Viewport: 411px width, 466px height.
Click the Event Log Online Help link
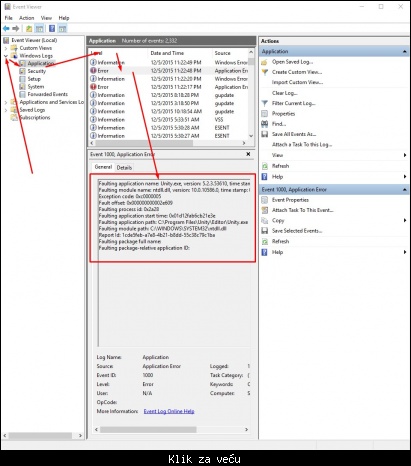pyautogui.click(x=169, y=411)
